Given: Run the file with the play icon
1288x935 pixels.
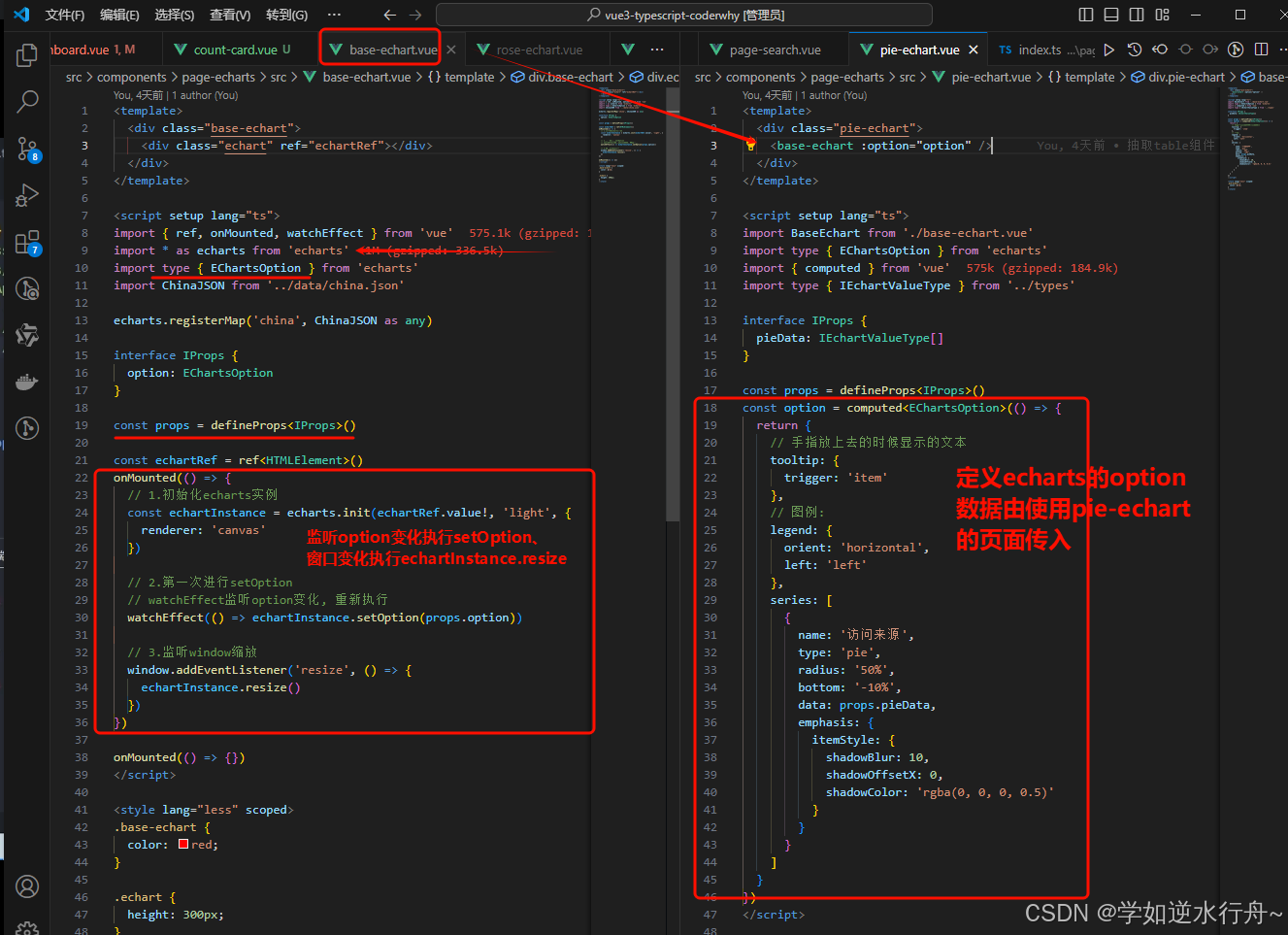Looking at the screenshot, I should point(1108,50).
